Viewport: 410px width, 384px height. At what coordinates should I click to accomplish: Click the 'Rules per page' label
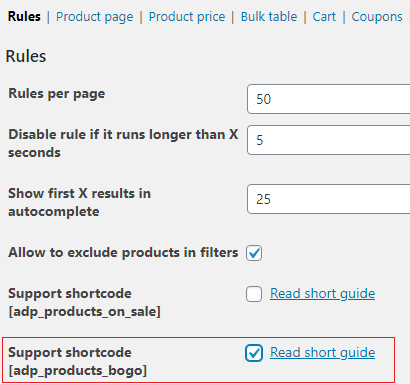pos(57,94)
